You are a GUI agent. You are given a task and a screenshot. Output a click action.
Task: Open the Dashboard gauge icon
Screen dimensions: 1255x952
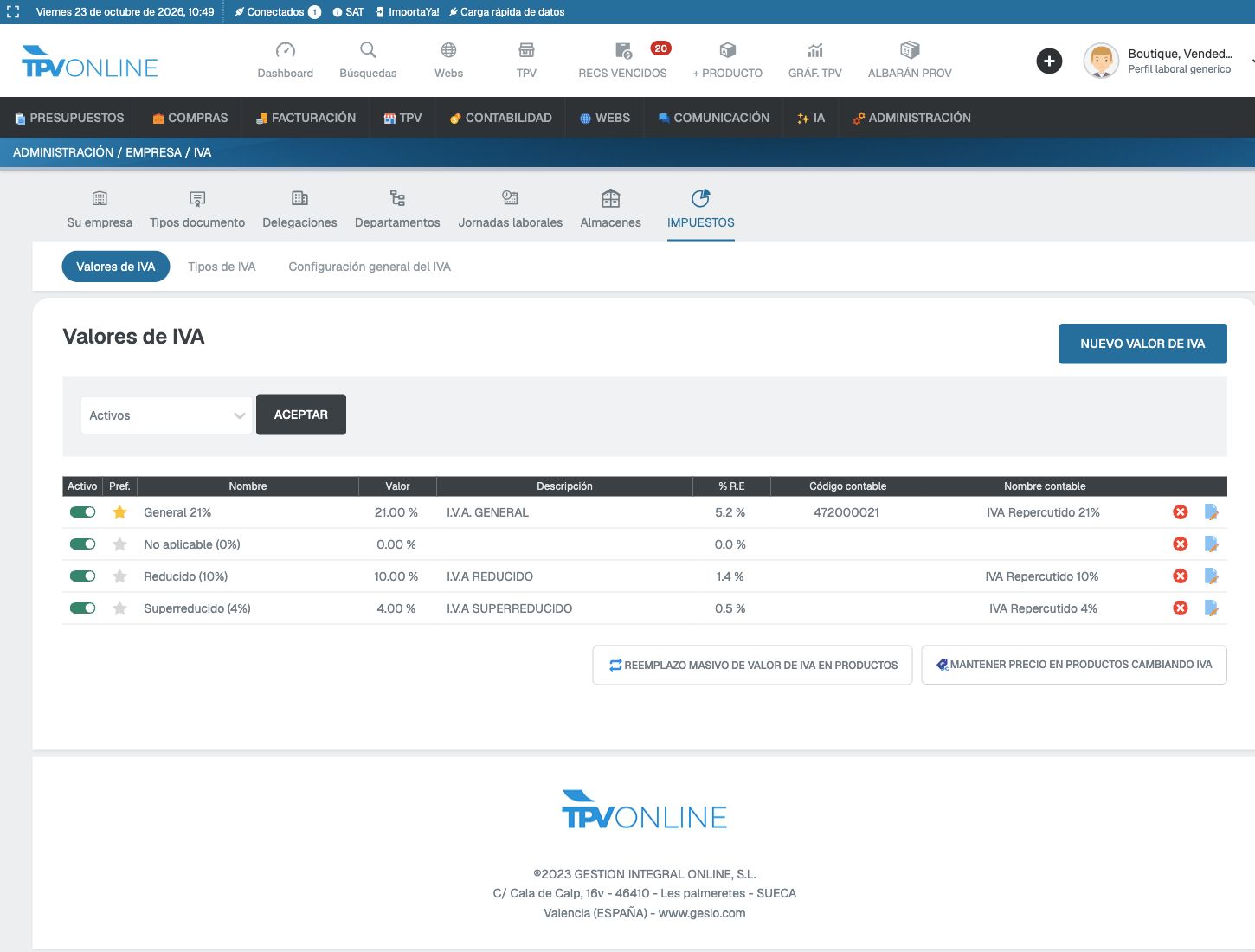(x=285, y=50)
